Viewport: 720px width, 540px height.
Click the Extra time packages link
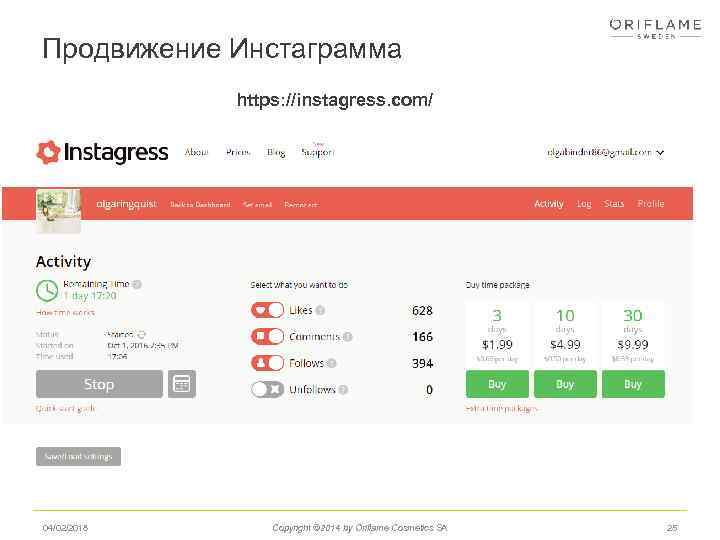(x=501, y=408)
